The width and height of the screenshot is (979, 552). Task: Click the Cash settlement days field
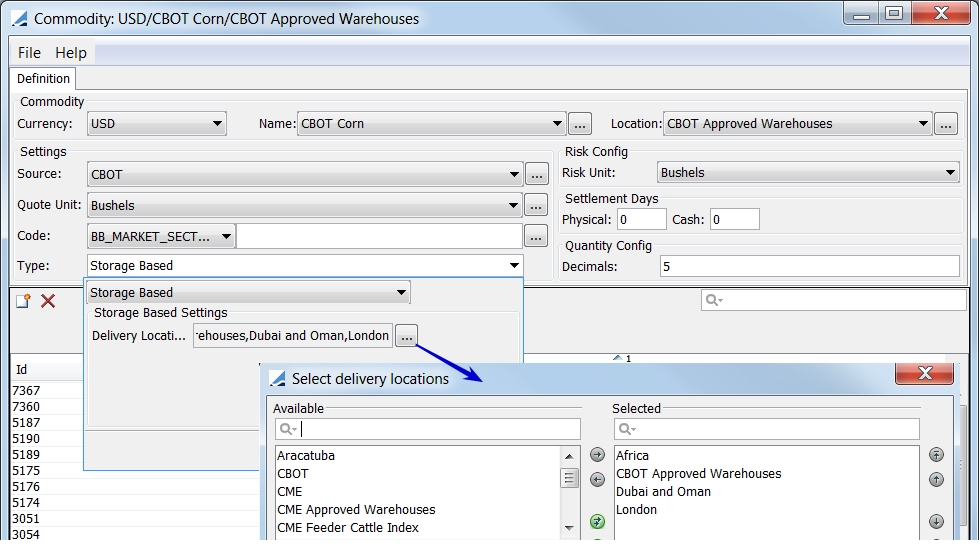point(735,220)
